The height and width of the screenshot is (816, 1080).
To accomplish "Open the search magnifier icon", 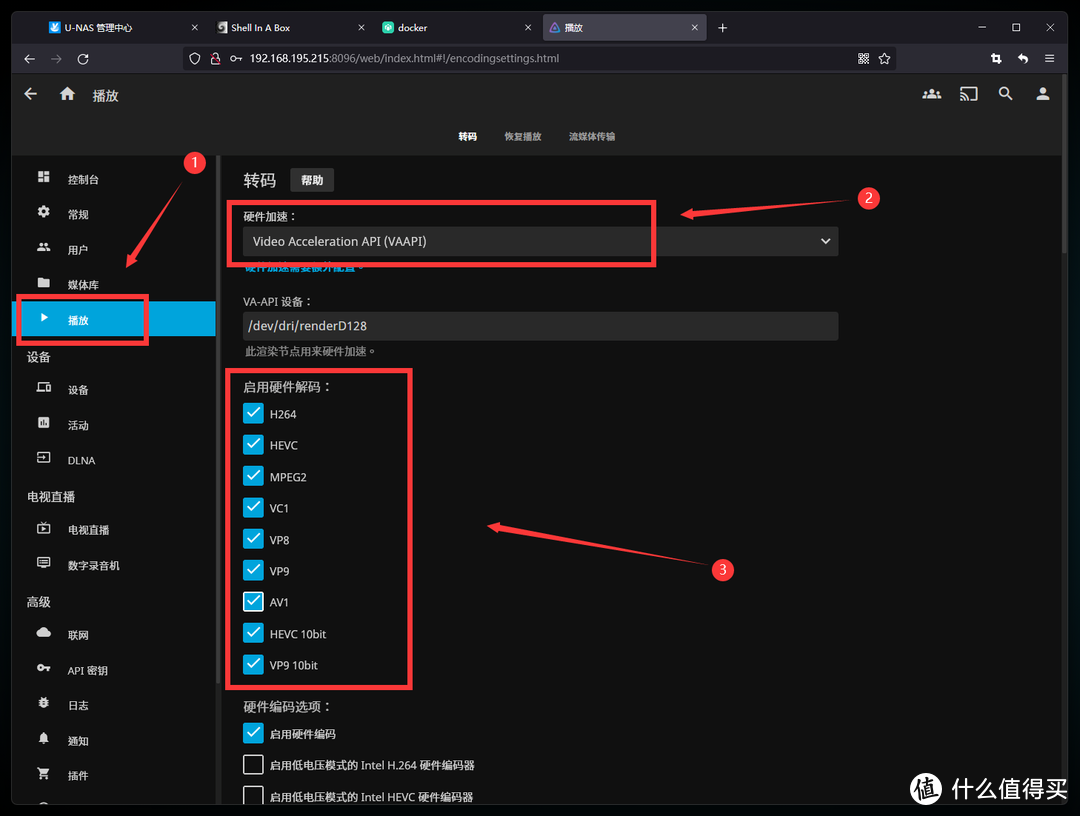I will [x=1006, y=94].
